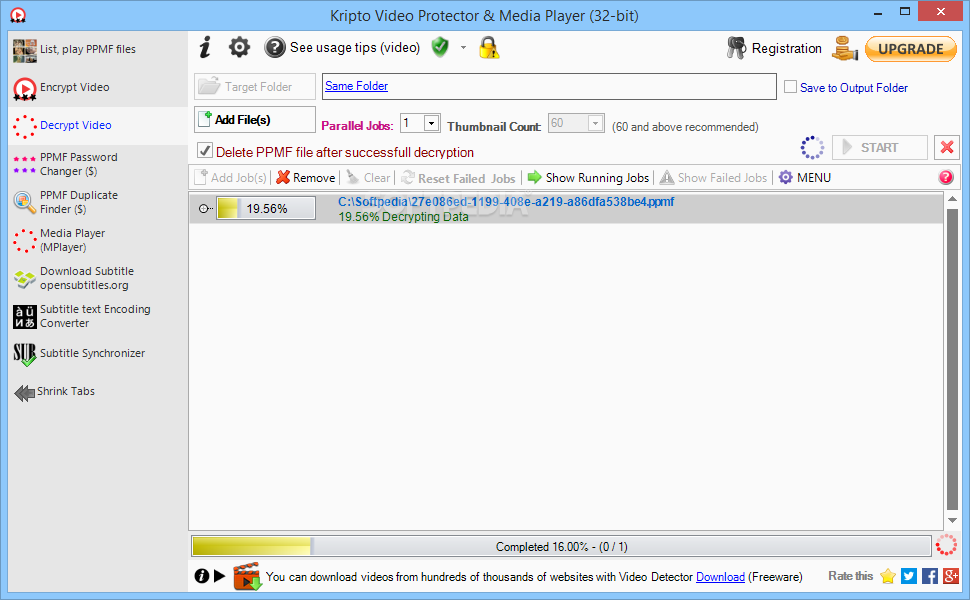Click the Rate this star icon
Screen dimensions: 970x600
coord(888,576)
